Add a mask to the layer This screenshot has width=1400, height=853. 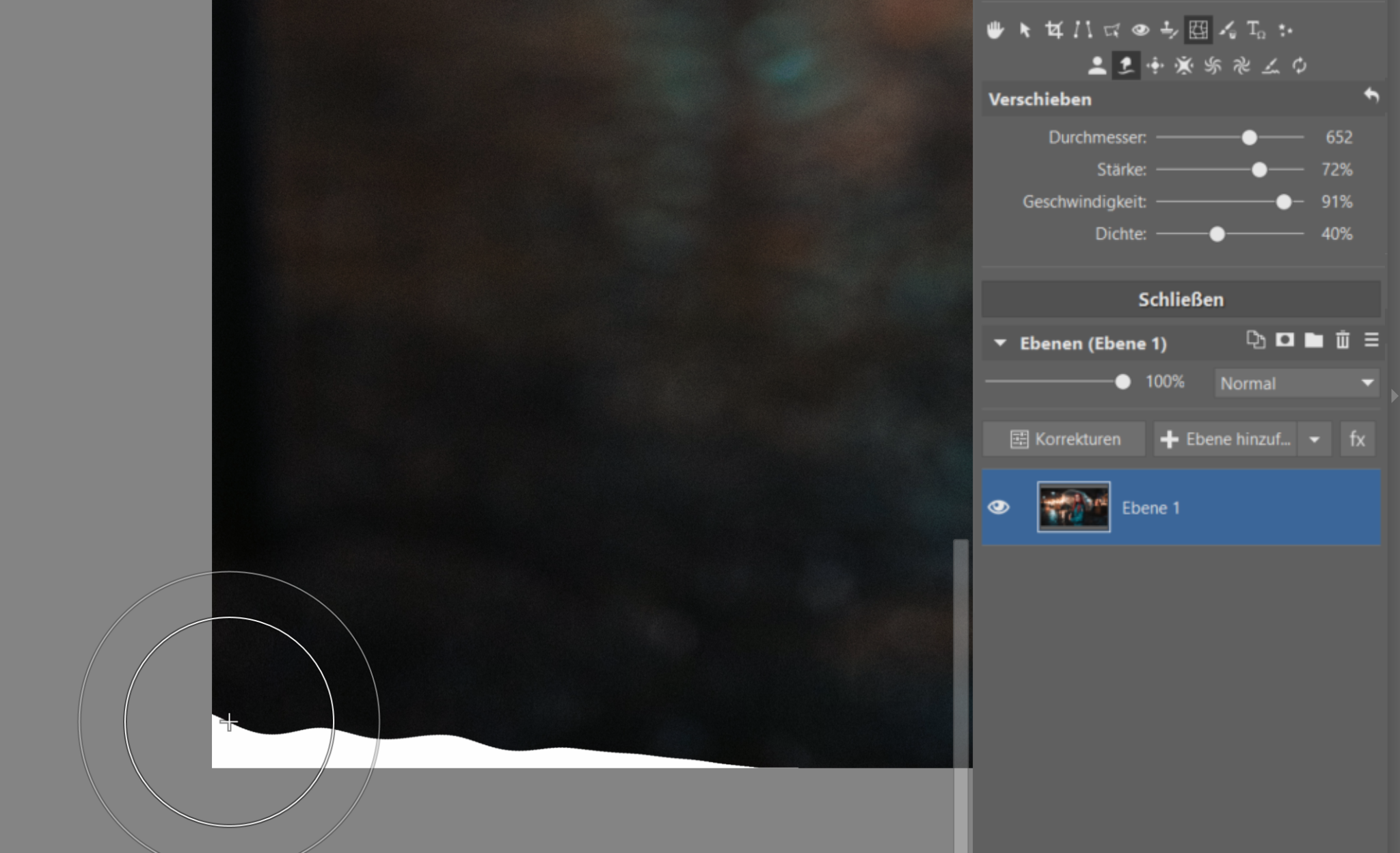click(1284, 340)
